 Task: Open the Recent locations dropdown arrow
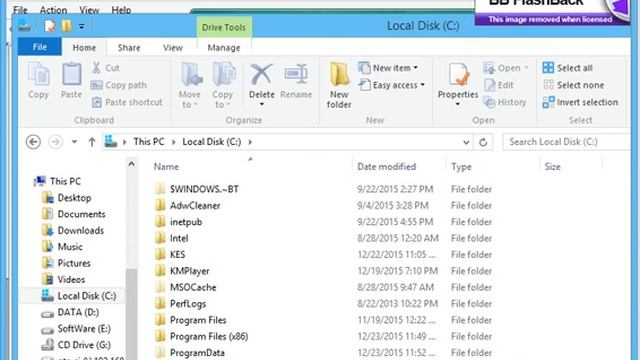(x=74, y=142)
